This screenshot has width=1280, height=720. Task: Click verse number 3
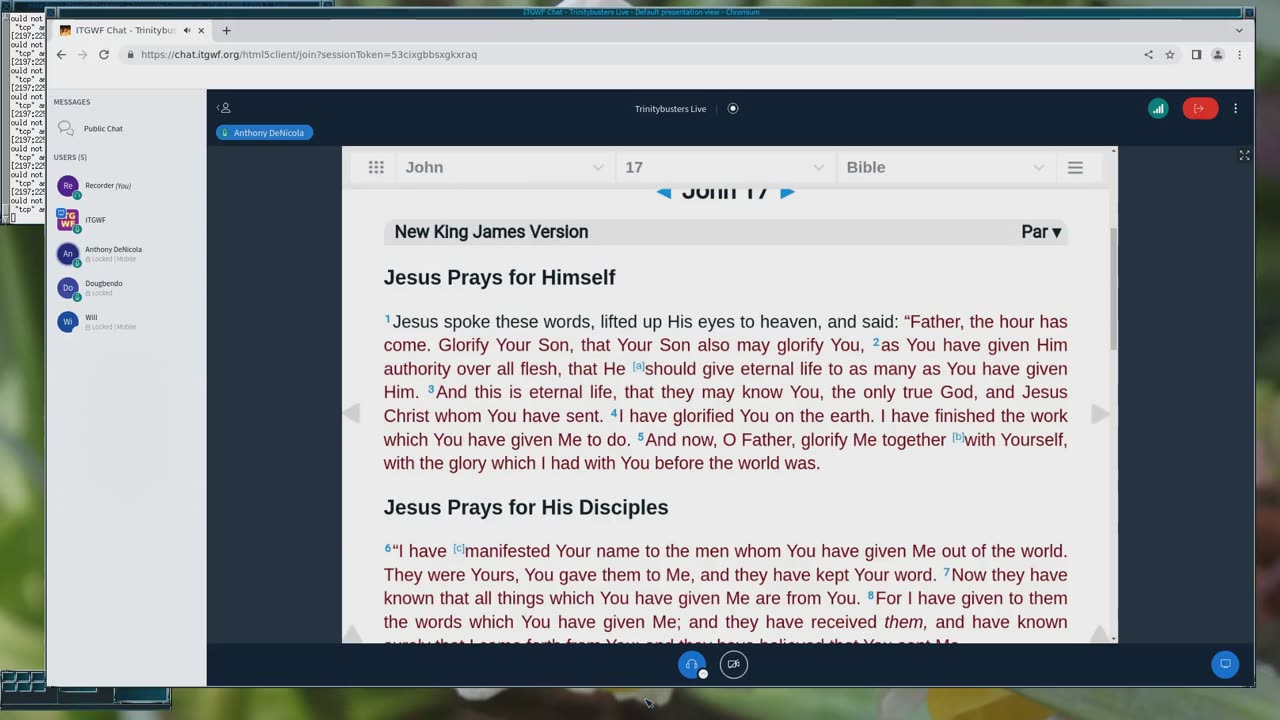(x=431, y=389)
